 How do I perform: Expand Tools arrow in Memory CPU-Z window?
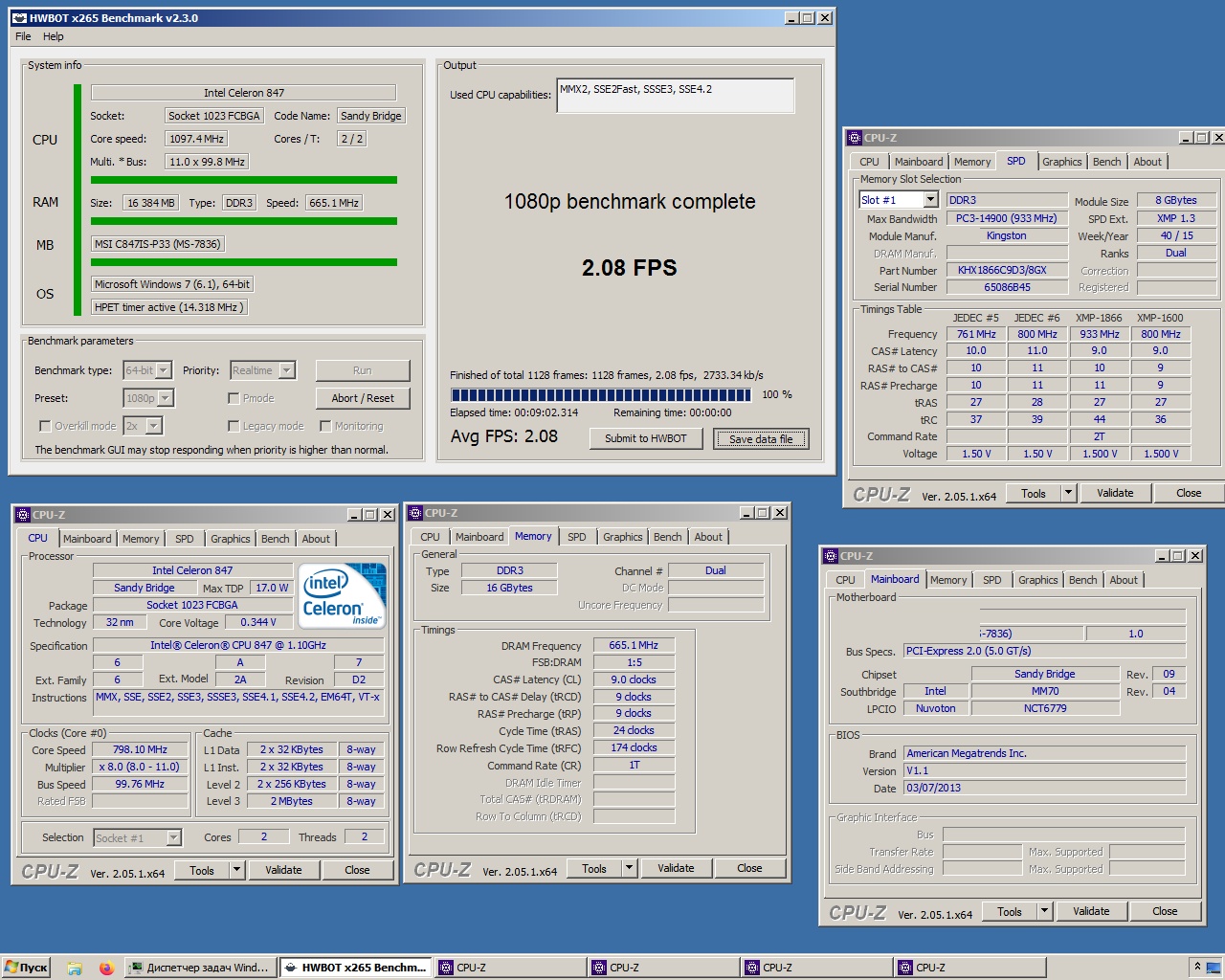(629, 868)
